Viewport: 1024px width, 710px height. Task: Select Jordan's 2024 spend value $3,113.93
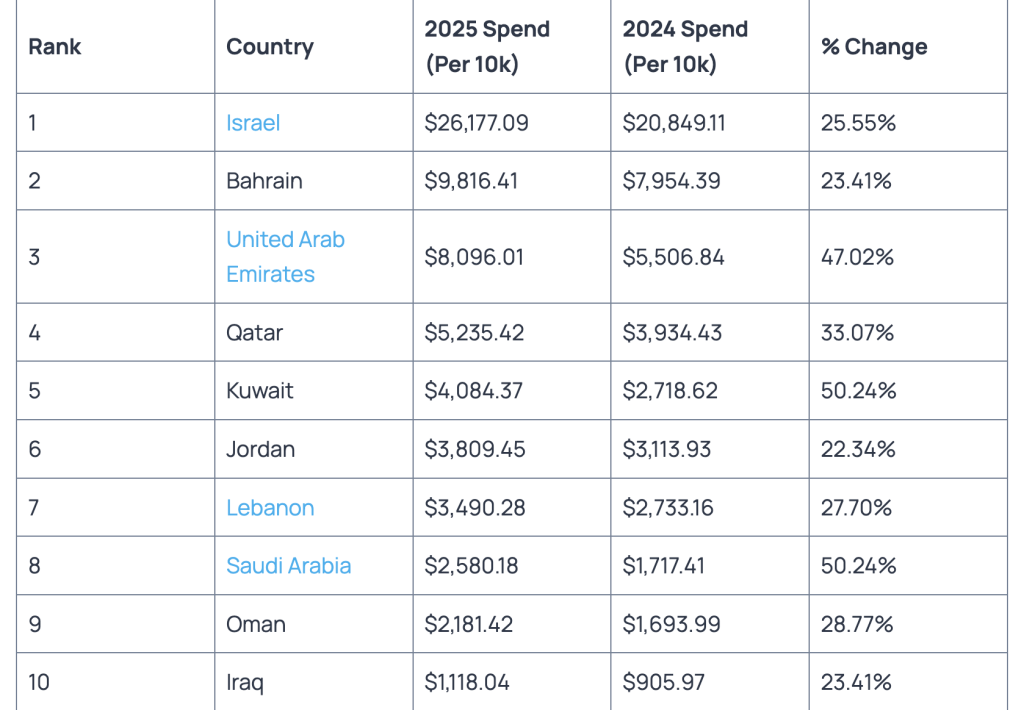coord(667,449)
